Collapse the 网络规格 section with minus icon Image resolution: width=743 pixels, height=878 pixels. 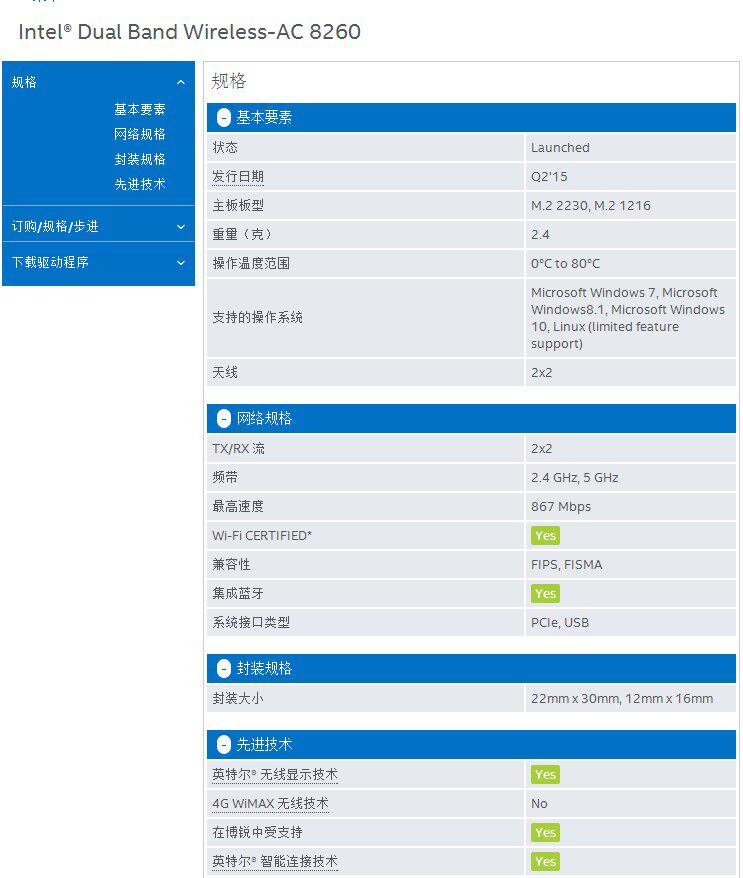(x=223, y=419)
